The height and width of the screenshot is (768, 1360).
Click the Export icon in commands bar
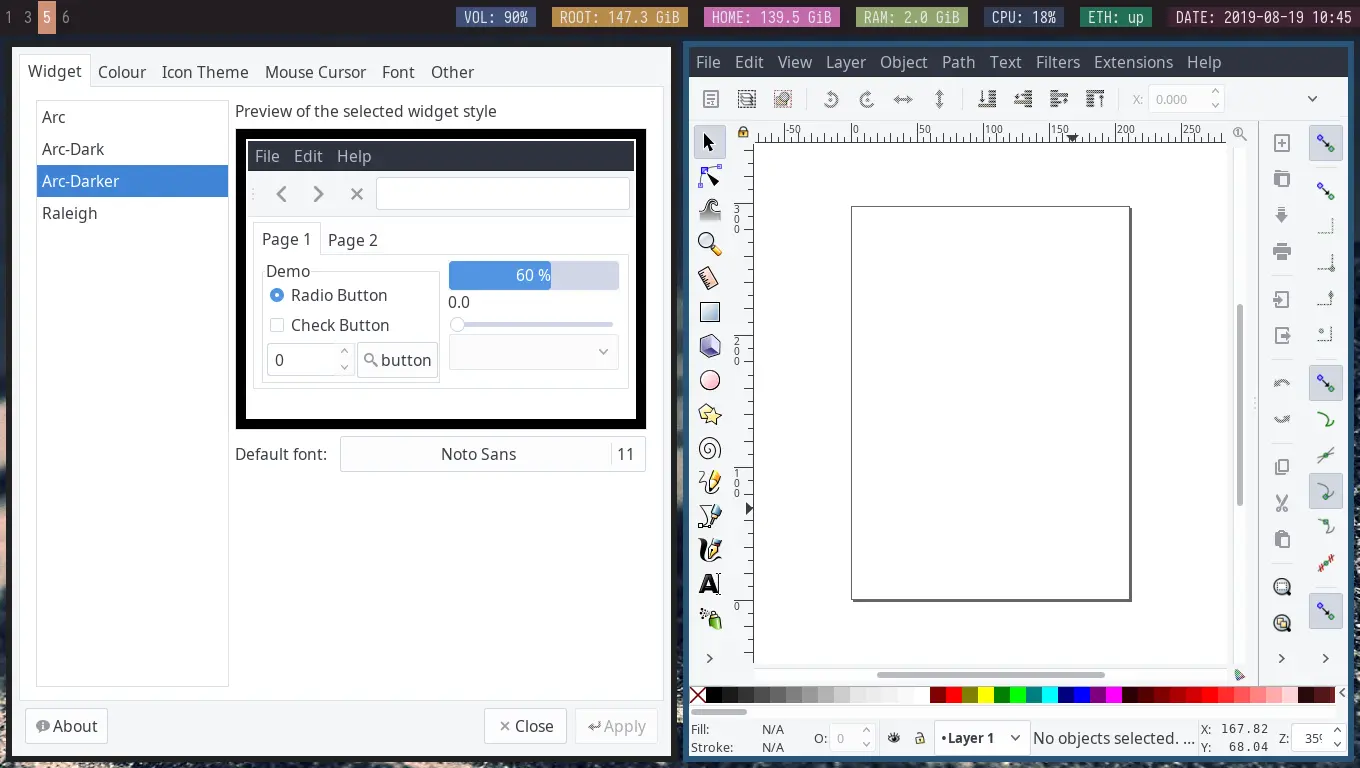[1282, 335]
